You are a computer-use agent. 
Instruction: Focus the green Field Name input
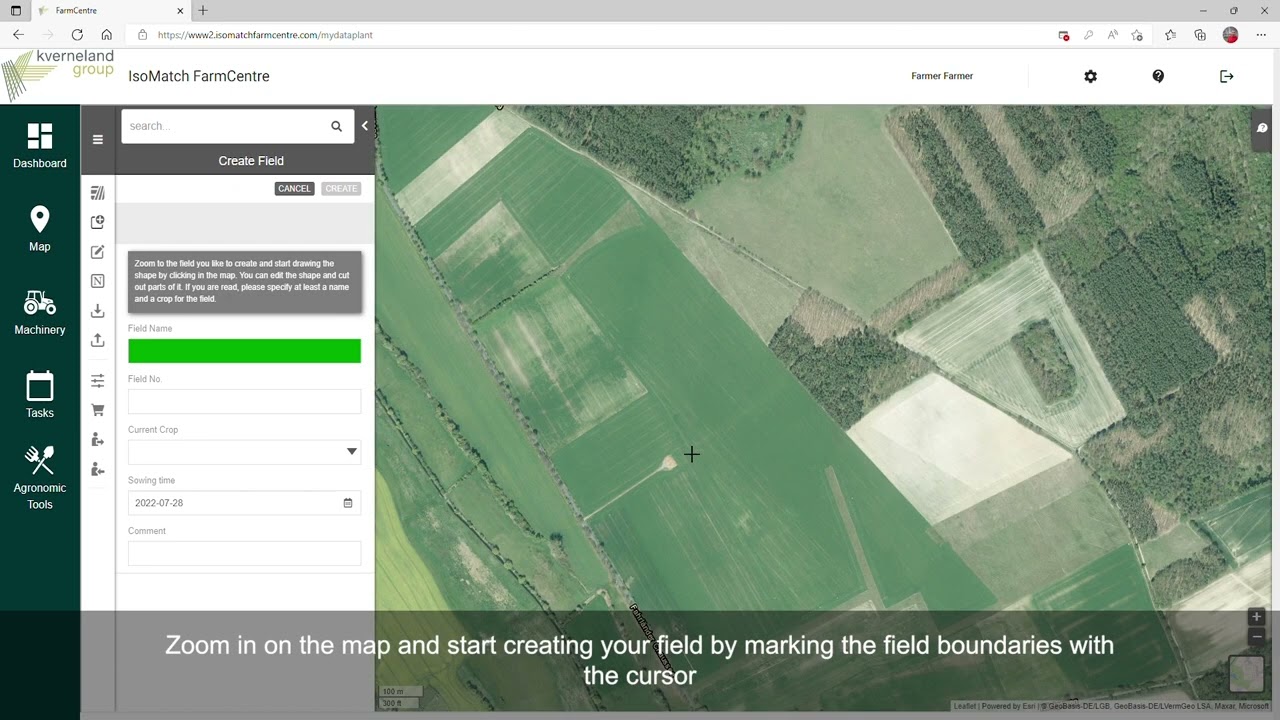click(244, 351)
